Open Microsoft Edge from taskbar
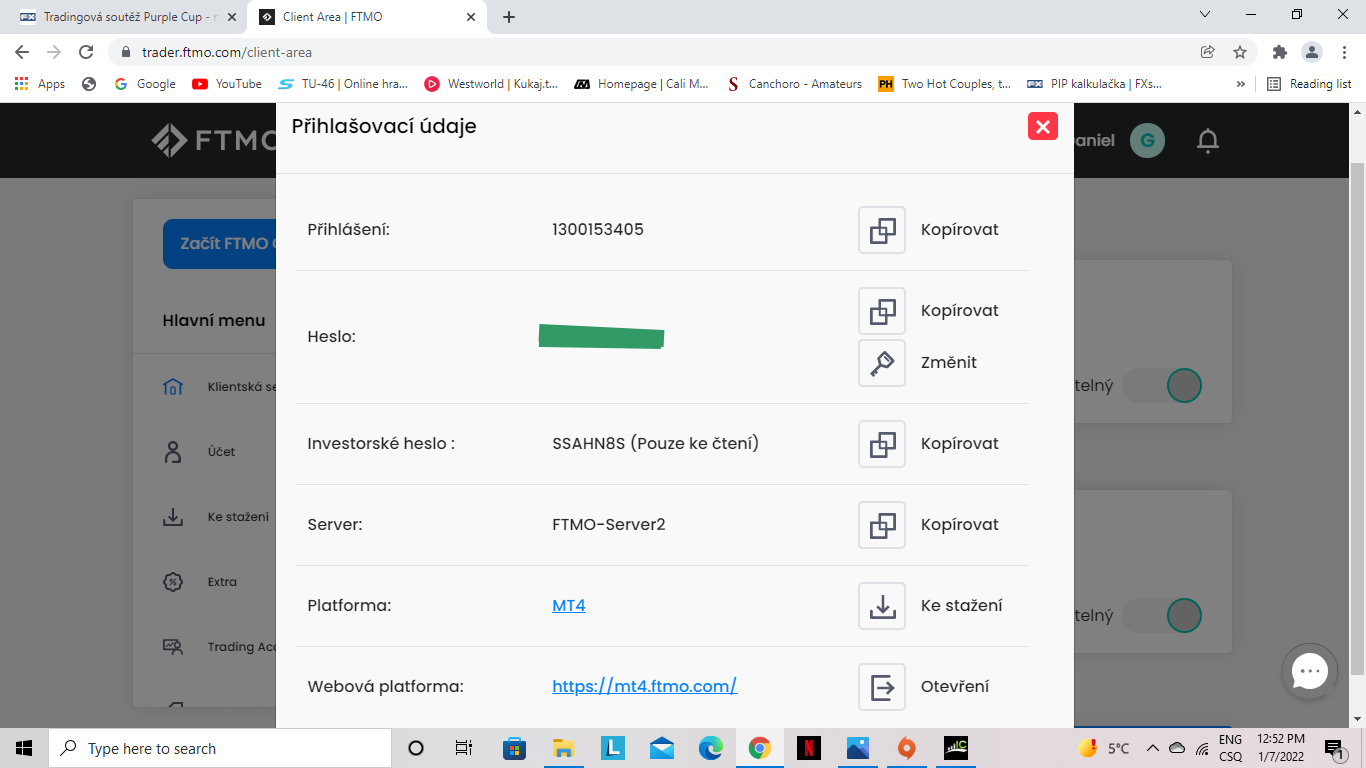 (x=711, y=748)
